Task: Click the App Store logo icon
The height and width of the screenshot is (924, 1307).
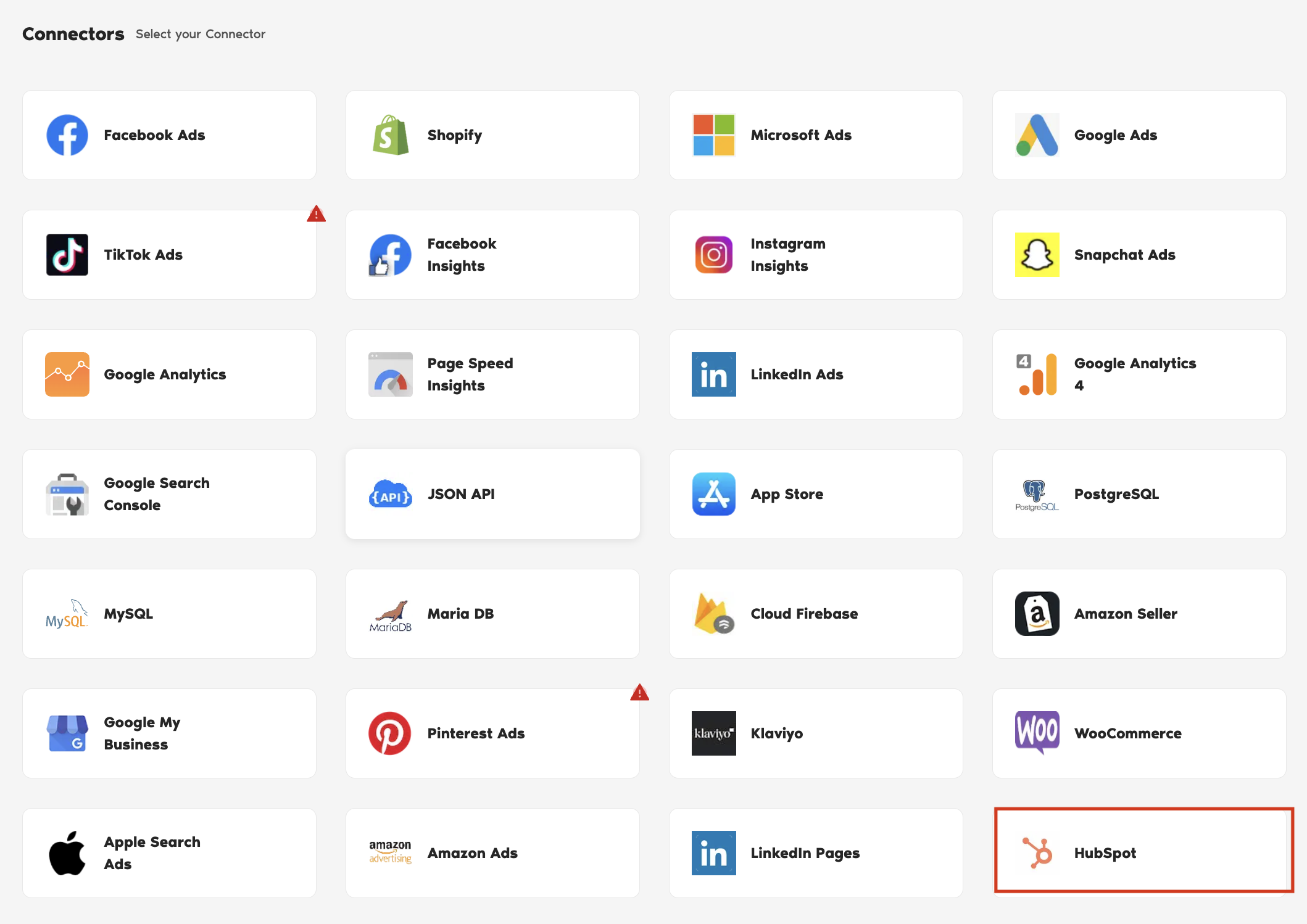Action: pyautogui.click(x=714, y=494)
